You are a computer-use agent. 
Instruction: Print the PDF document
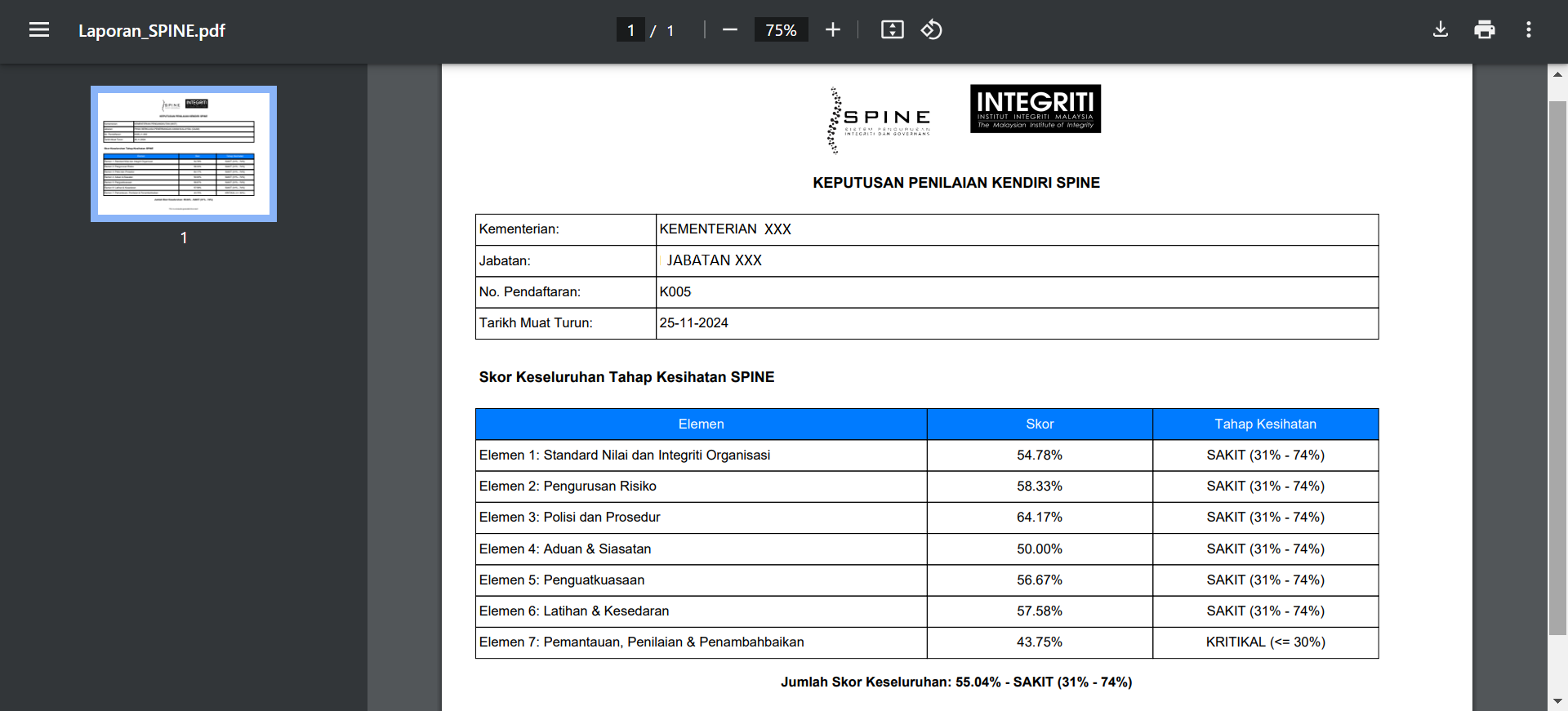[1484, 30]
